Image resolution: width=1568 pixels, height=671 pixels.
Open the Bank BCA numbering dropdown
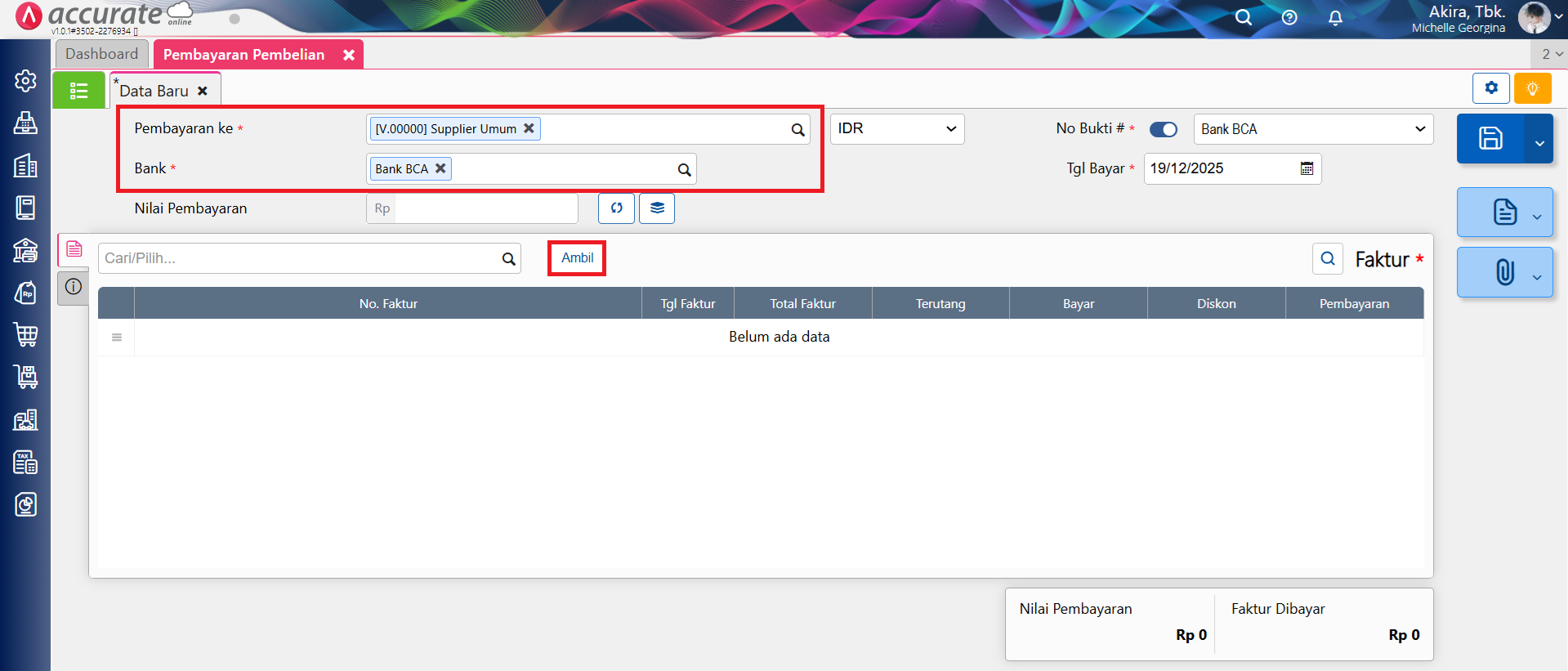[x=1312, y=129]
